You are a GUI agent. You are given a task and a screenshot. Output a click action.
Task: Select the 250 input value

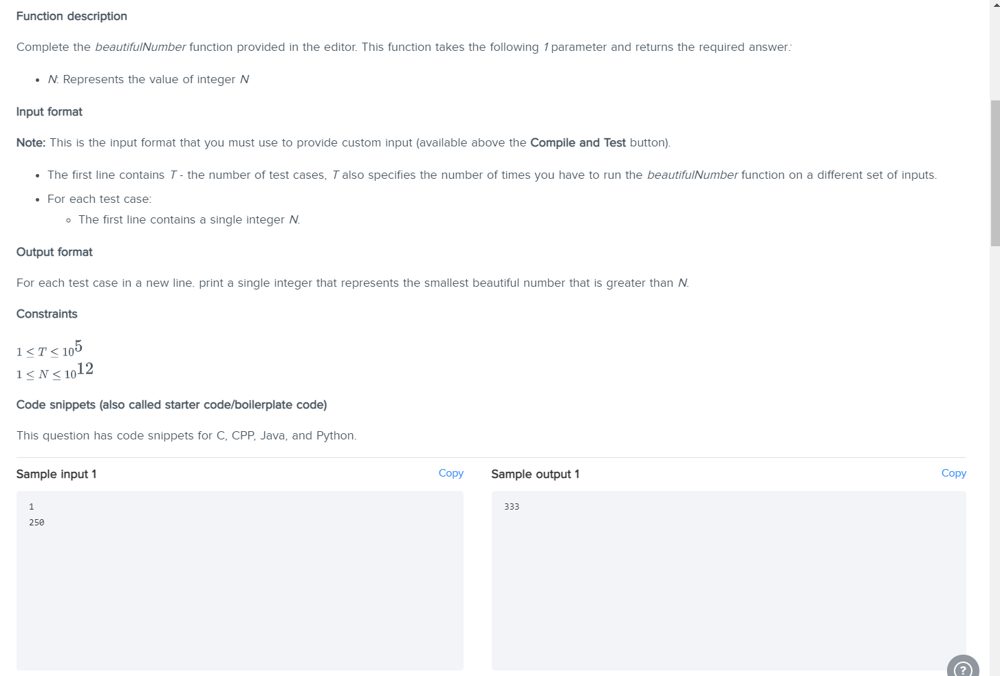pyautogui.click(x=36, y=522)
